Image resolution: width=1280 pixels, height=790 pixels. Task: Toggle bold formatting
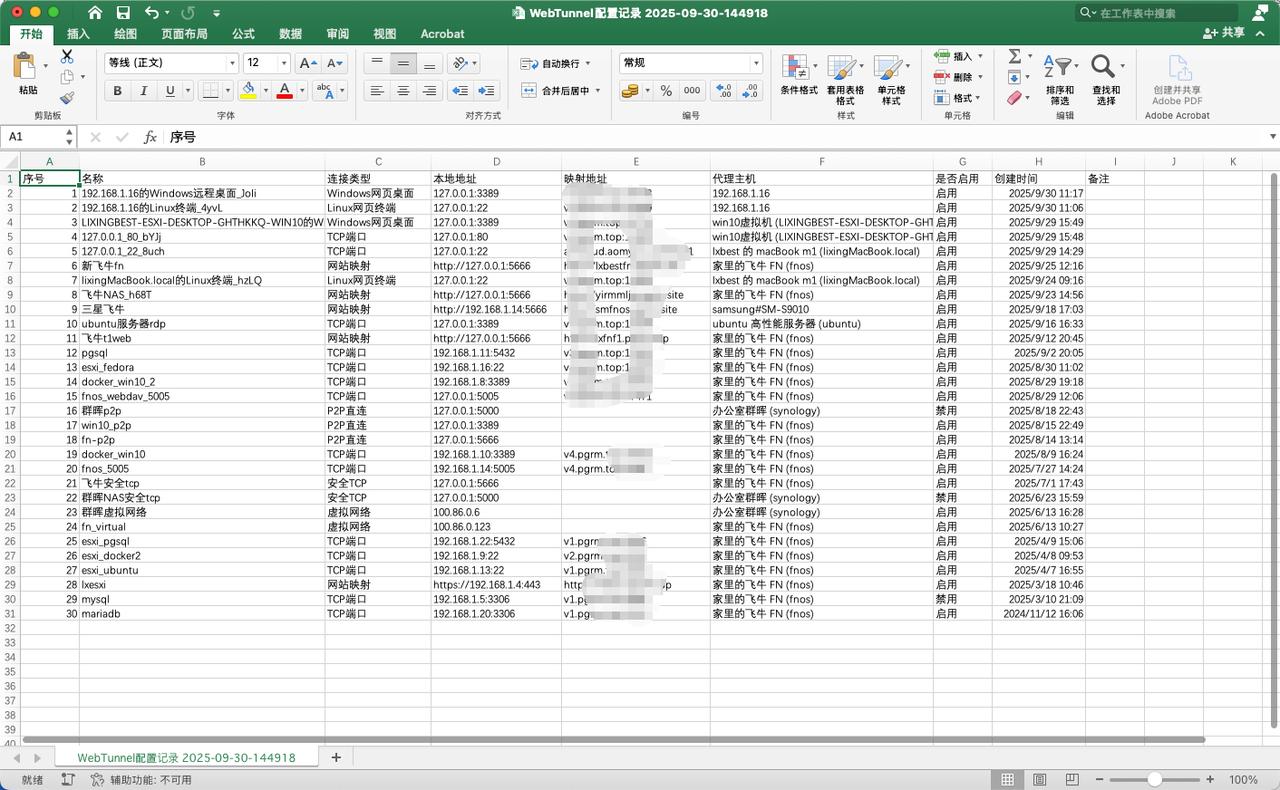117,91
